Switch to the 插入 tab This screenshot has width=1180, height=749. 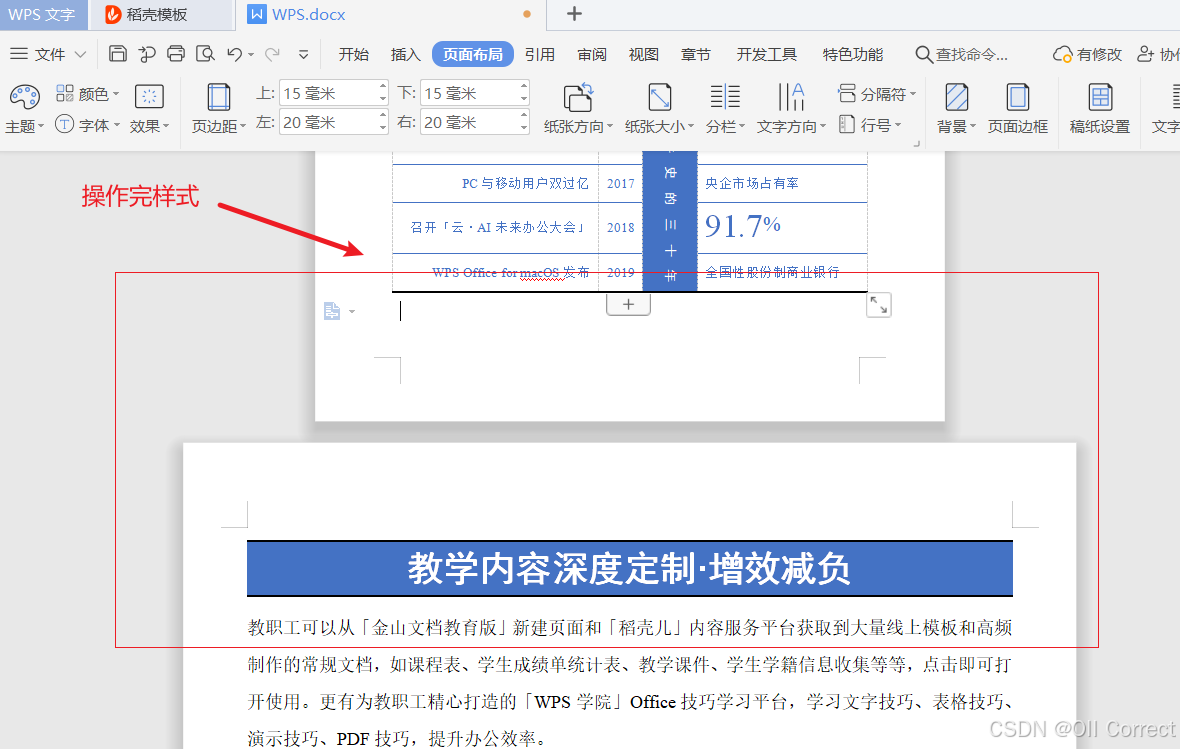pyautogui.click(x=406, y=54)
